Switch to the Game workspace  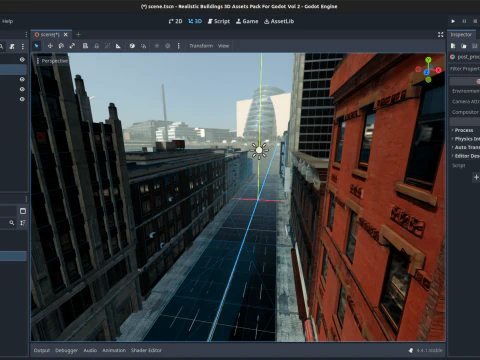[247, 21]
